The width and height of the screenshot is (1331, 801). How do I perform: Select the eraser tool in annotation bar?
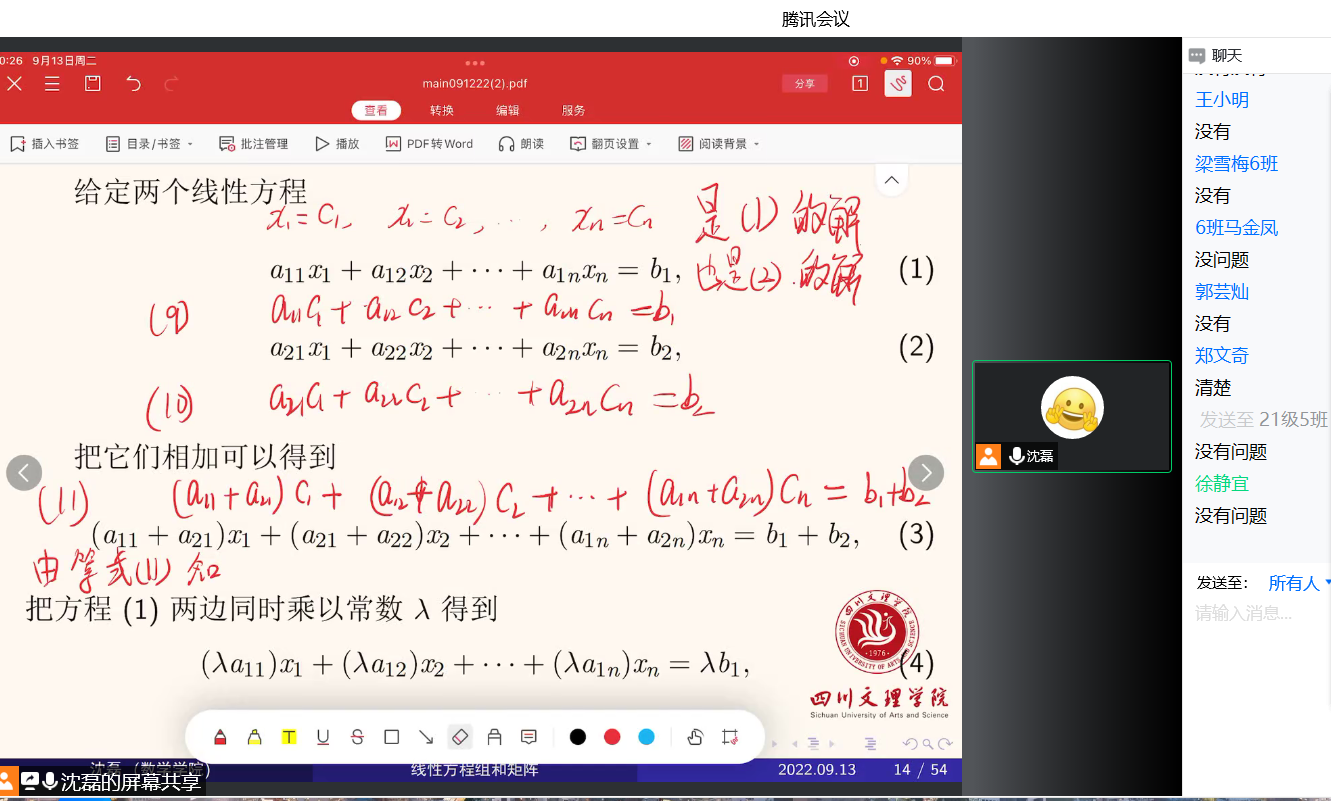pos(459,737)
